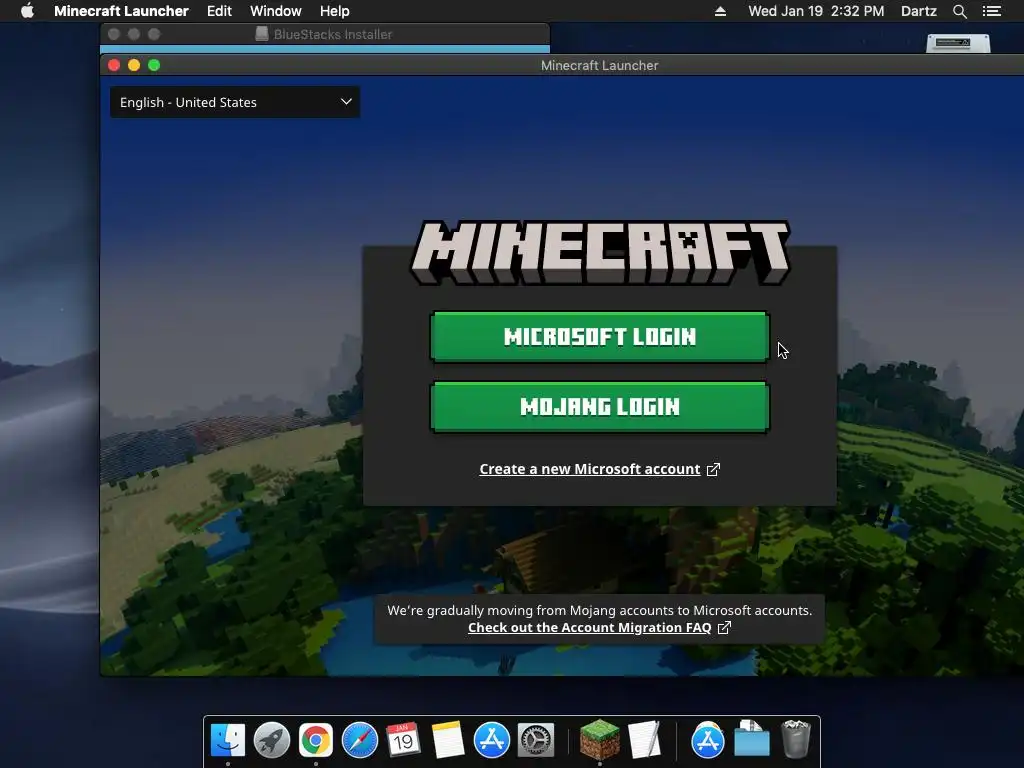Open Launchpad rocket icon in the Dock
Viewport: 1024px width, 768px height.
272,740
